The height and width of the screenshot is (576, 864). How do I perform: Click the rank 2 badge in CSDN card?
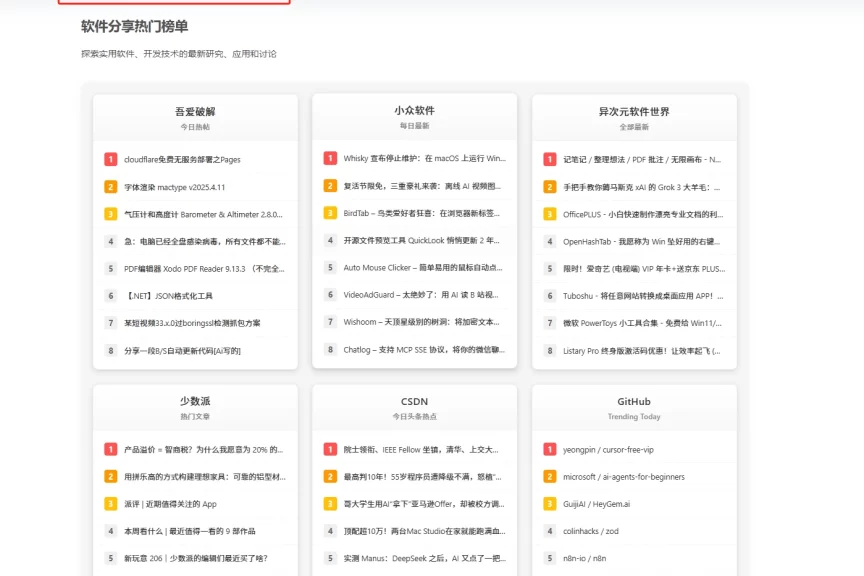pyautogui.click(x=330, y=476)
